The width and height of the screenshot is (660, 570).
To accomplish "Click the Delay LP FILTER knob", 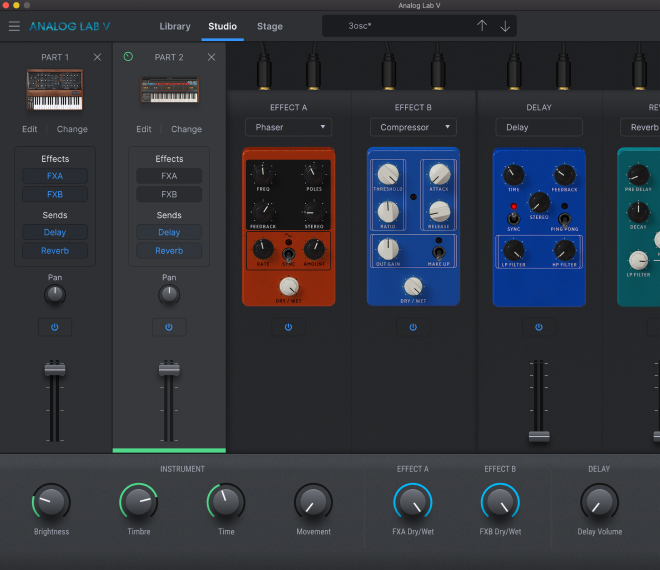I will (514, 250).
